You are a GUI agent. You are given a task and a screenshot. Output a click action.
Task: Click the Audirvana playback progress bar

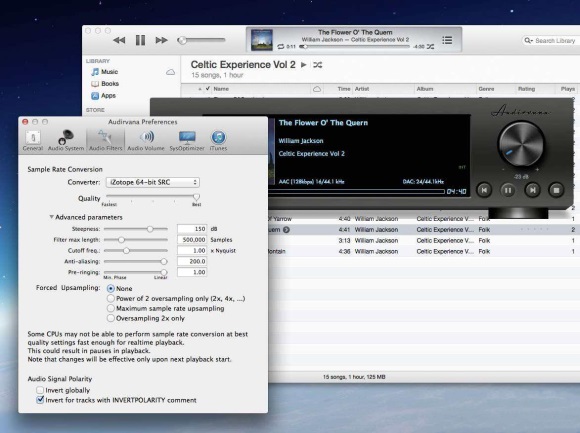coord(356,192)
